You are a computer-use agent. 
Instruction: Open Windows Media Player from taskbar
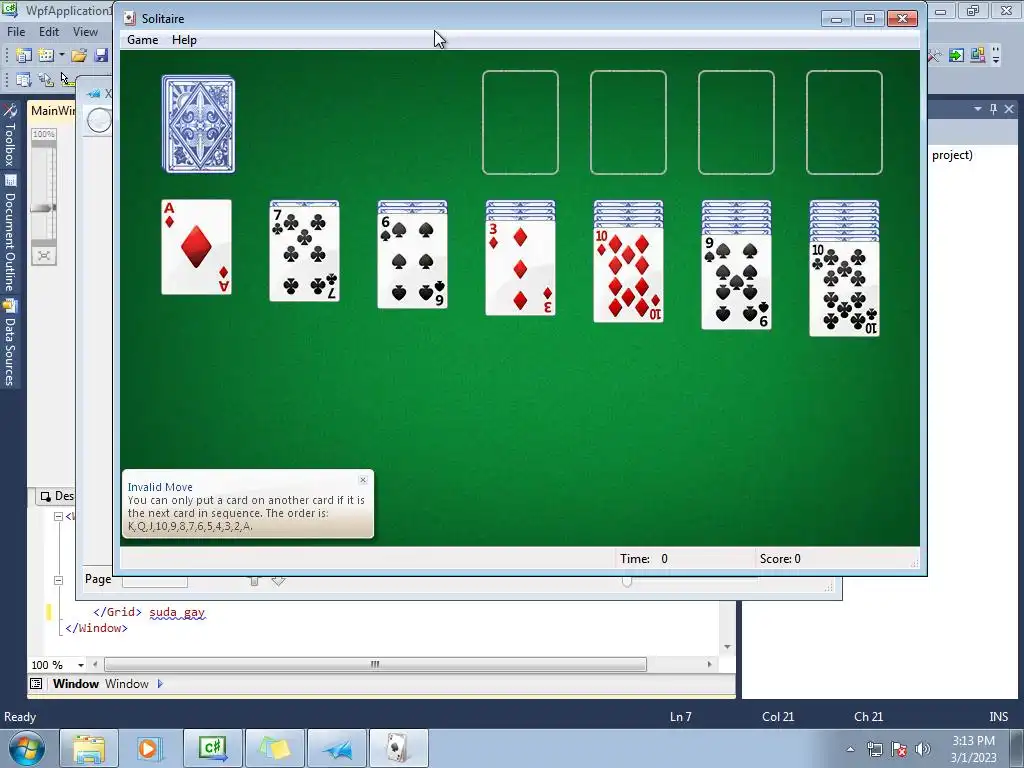click(x=150, y=748)
